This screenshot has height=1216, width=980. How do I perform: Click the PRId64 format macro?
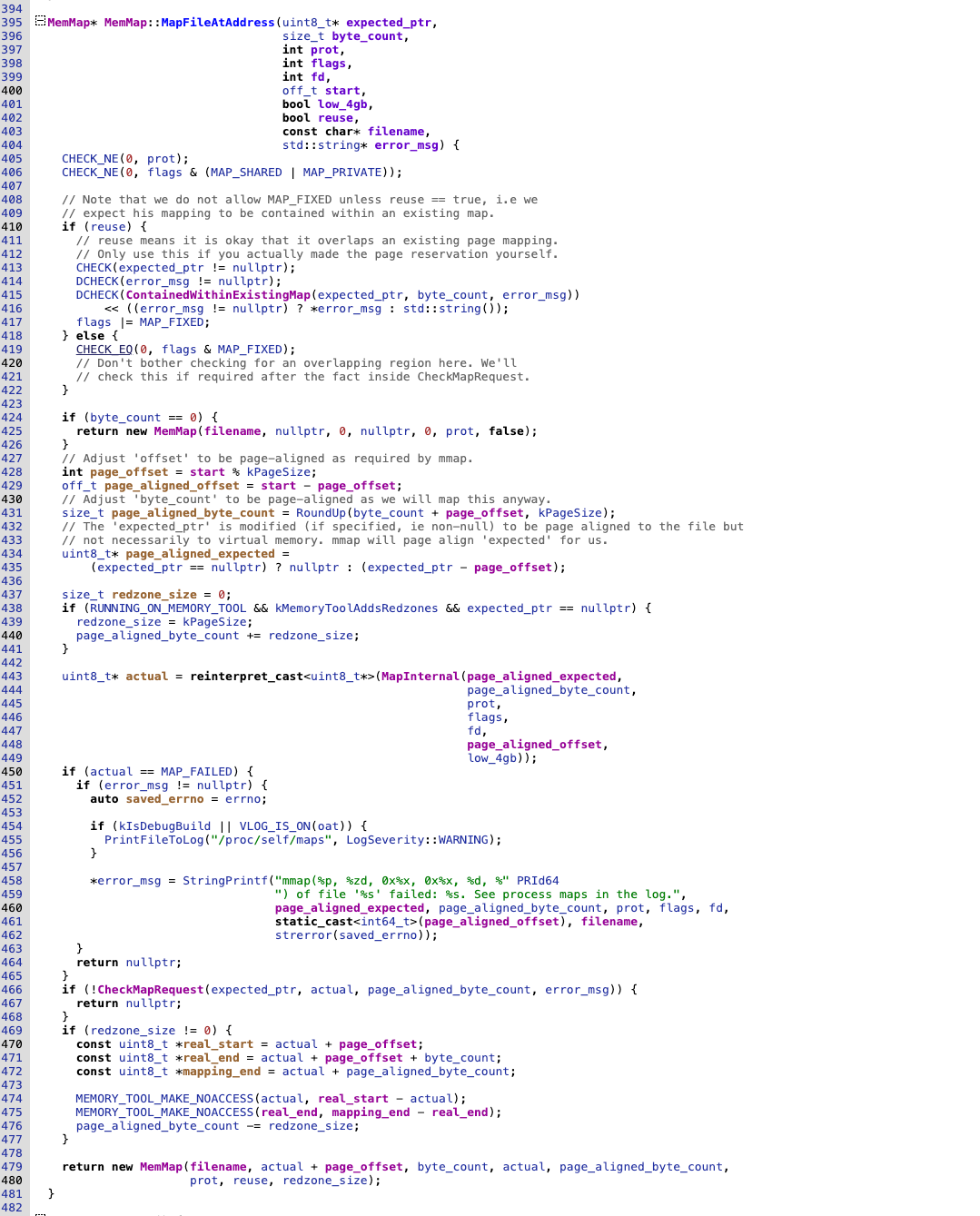pyautogui.click(x=538, y=881)
